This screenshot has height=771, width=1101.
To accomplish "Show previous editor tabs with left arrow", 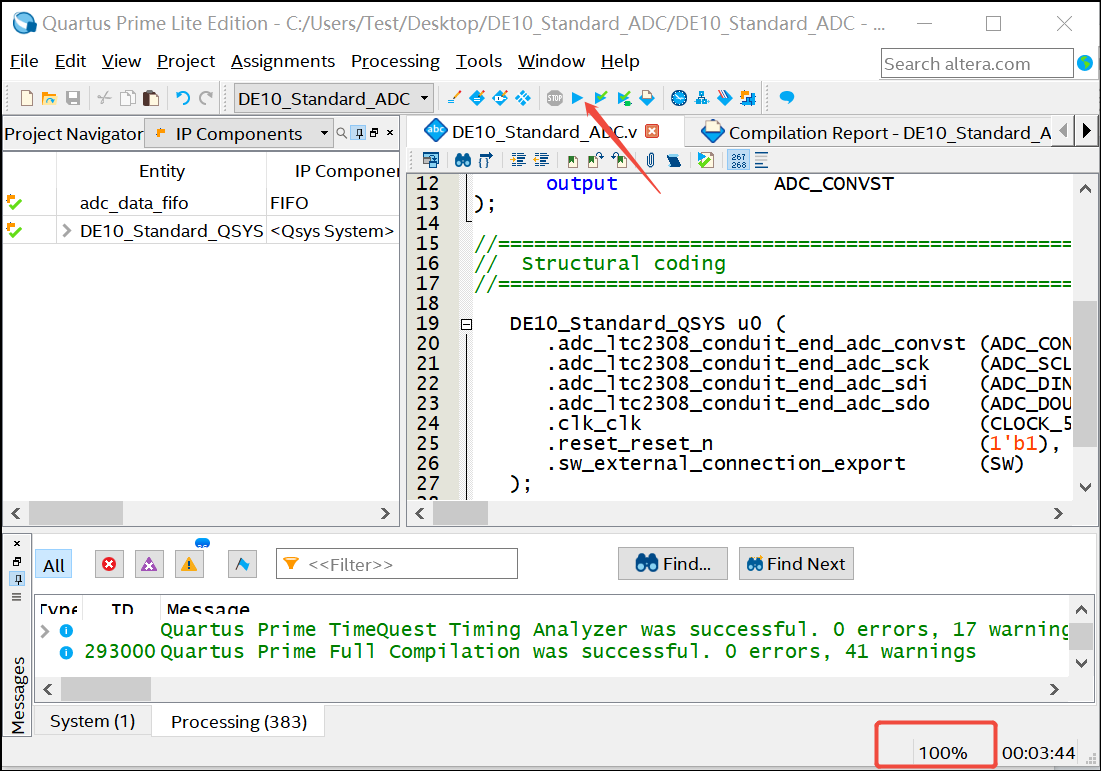I will pyautogui.click(x=1063, y=131).
